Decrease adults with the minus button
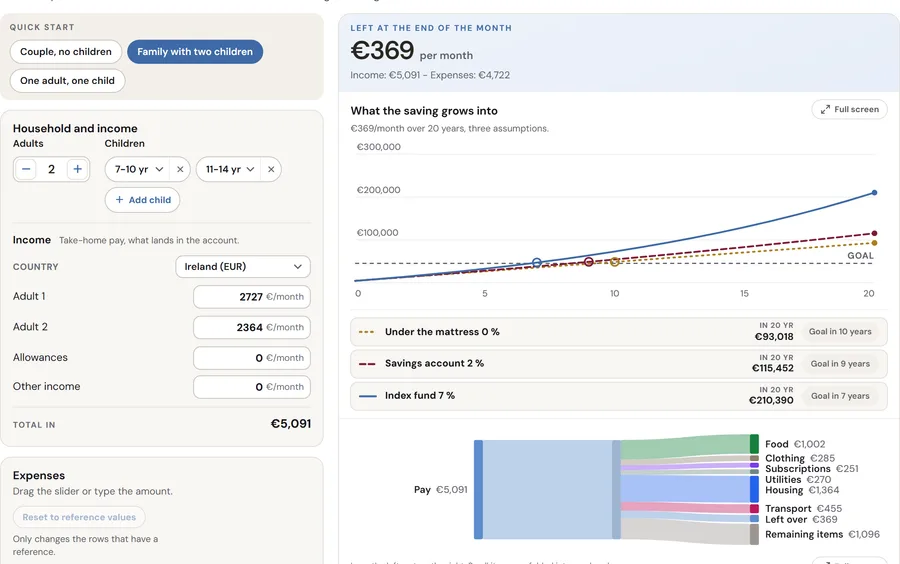Viewport: 900px width, 564px height. pos(26,169)
